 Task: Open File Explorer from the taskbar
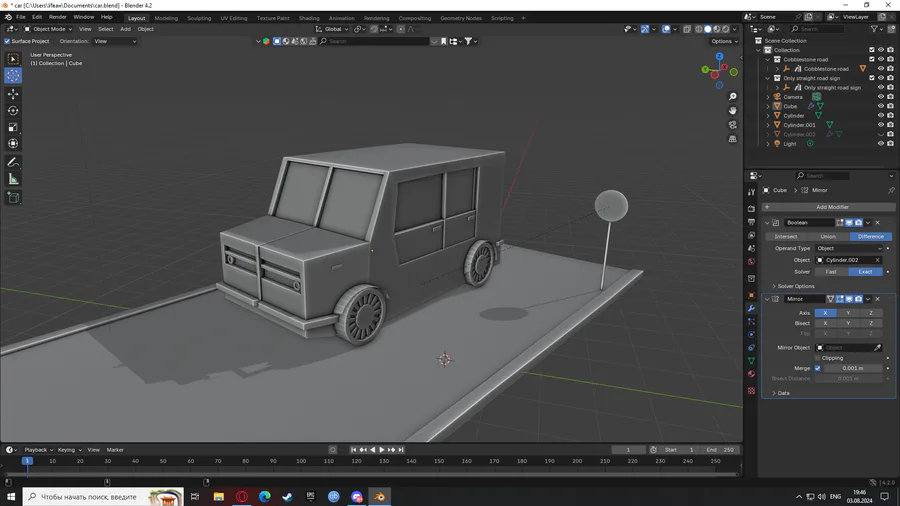219,497
